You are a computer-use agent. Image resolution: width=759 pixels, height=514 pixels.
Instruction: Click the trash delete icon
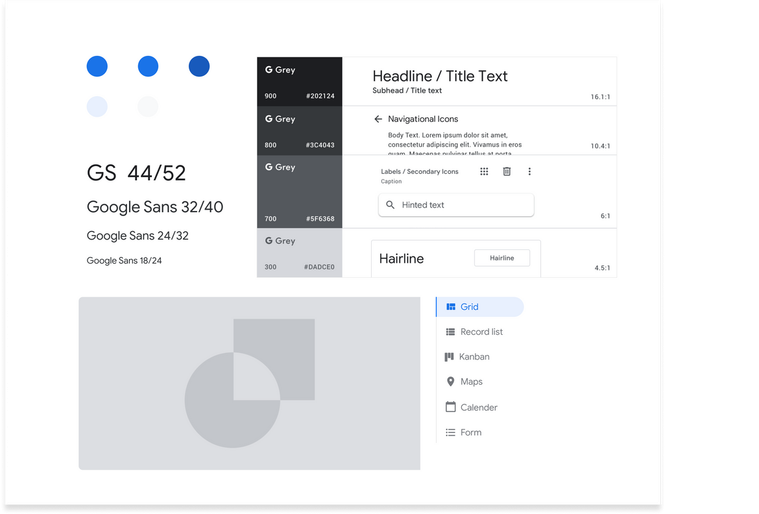(x=507, y=171)
